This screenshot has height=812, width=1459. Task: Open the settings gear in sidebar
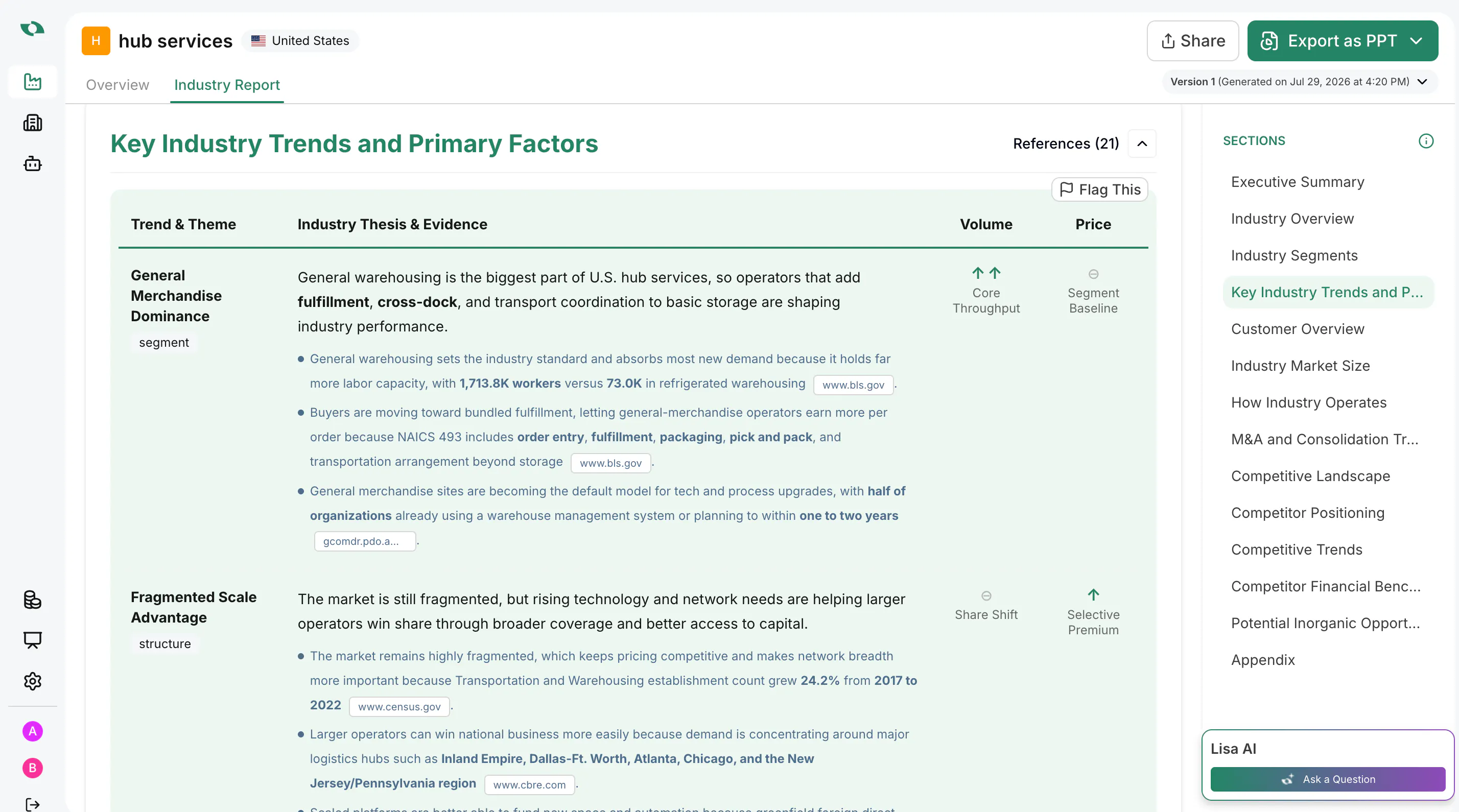[32, 681]
